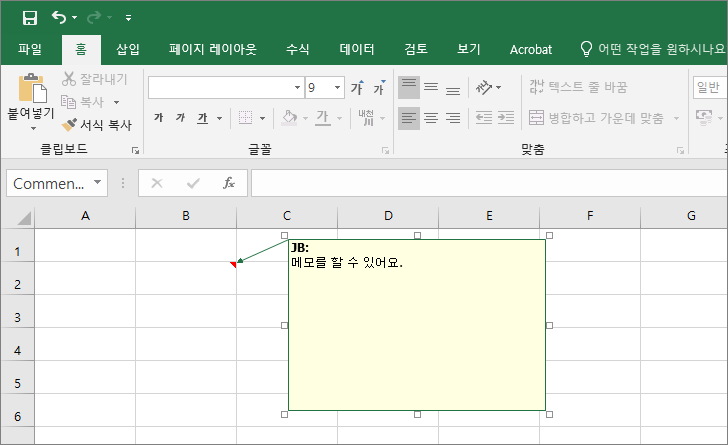Click the red comment indicator in cell B1
Screen dimensions: 728x445
(x=233, y=264)
